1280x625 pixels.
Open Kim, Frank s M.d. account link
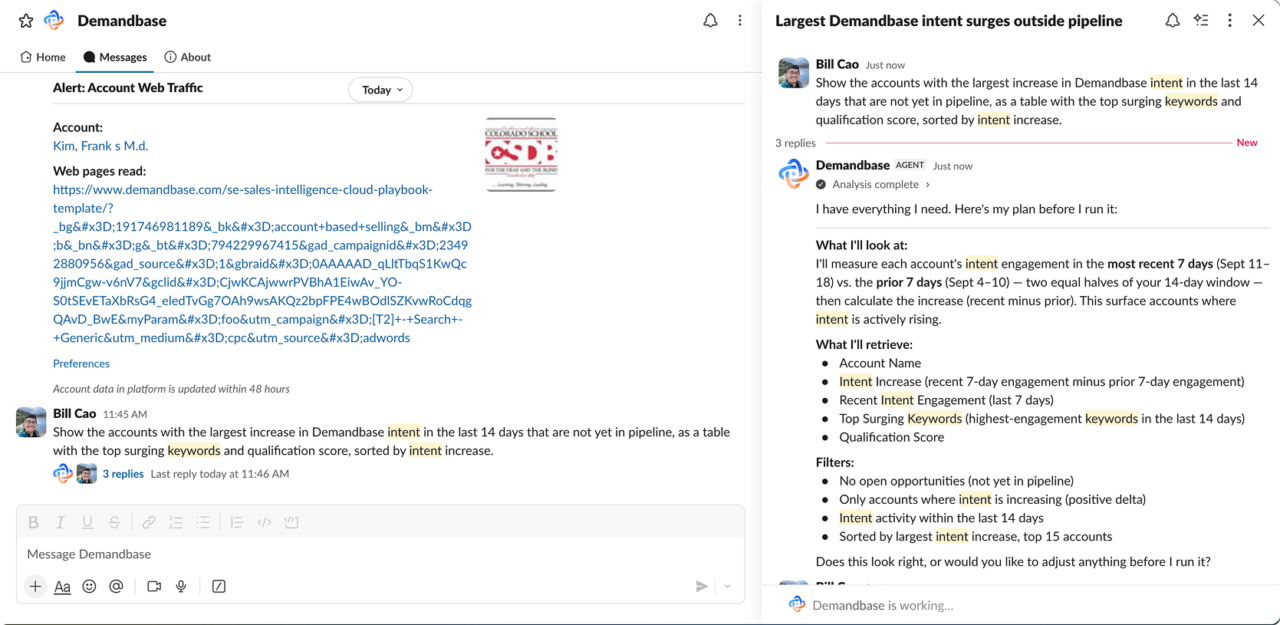[x=100, y=146]
